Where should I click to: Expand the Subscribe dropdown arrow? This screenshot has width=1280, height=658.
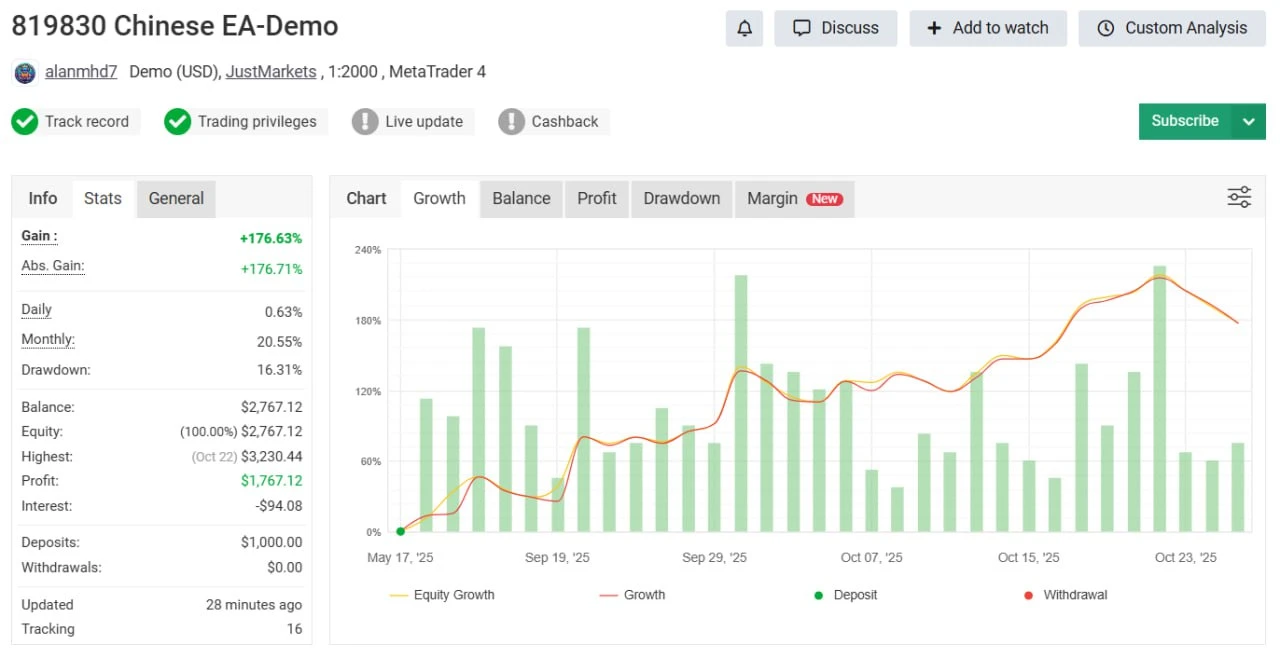[x=1248, y=121]
